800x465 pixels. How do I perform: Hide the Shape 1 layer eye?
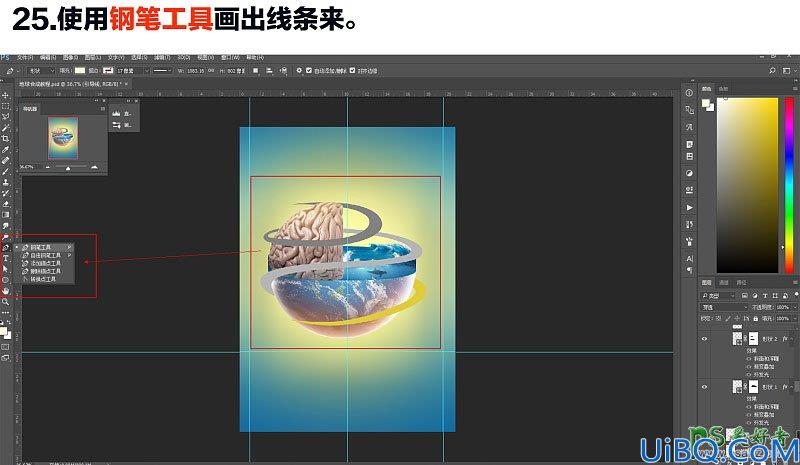coord(705,387)
